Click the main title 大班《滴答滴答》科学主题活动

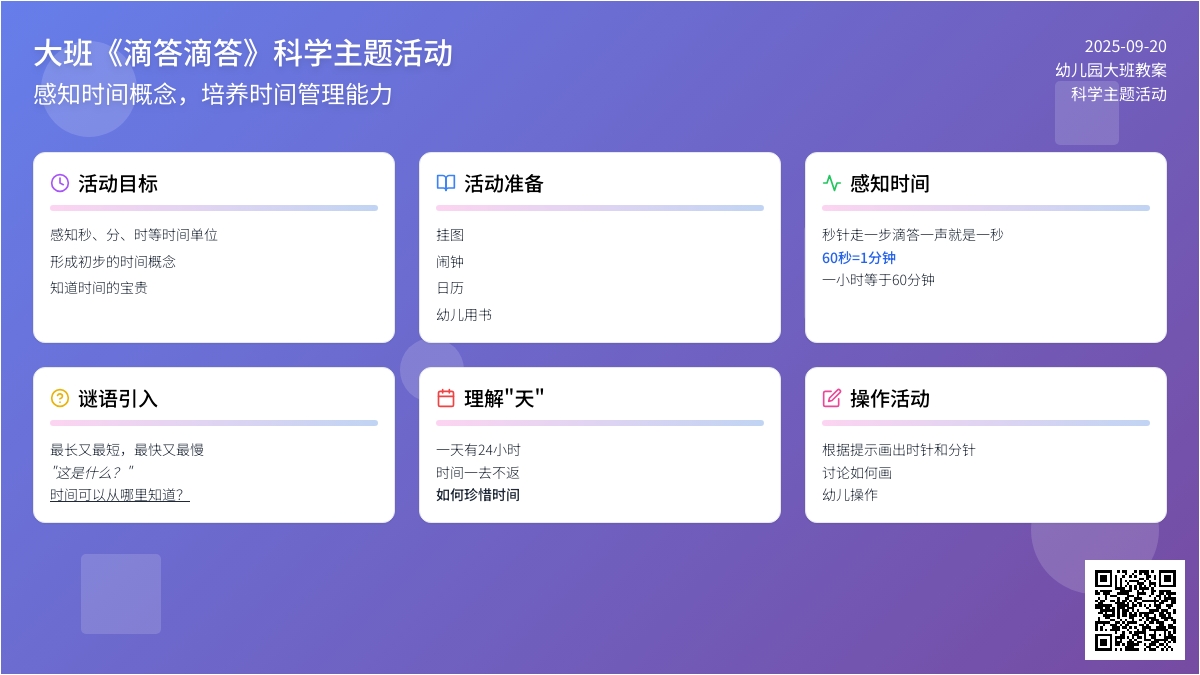click(x=243, y=53)
